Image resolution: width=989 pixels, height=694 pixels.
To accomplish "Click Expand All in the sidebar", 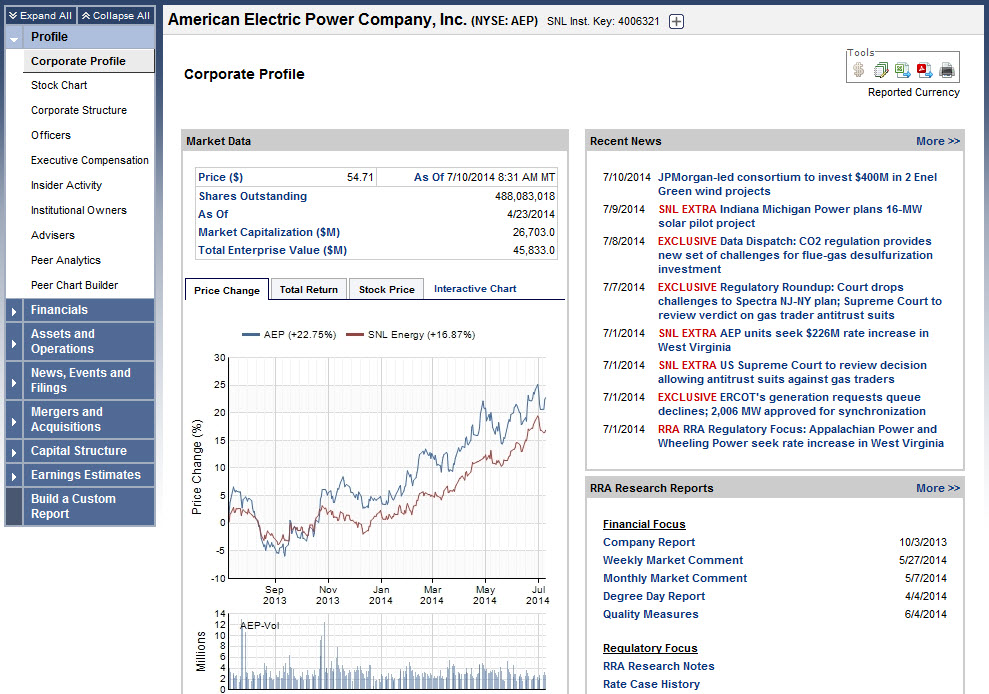I will pyautogui.click(x=40, y=16).
